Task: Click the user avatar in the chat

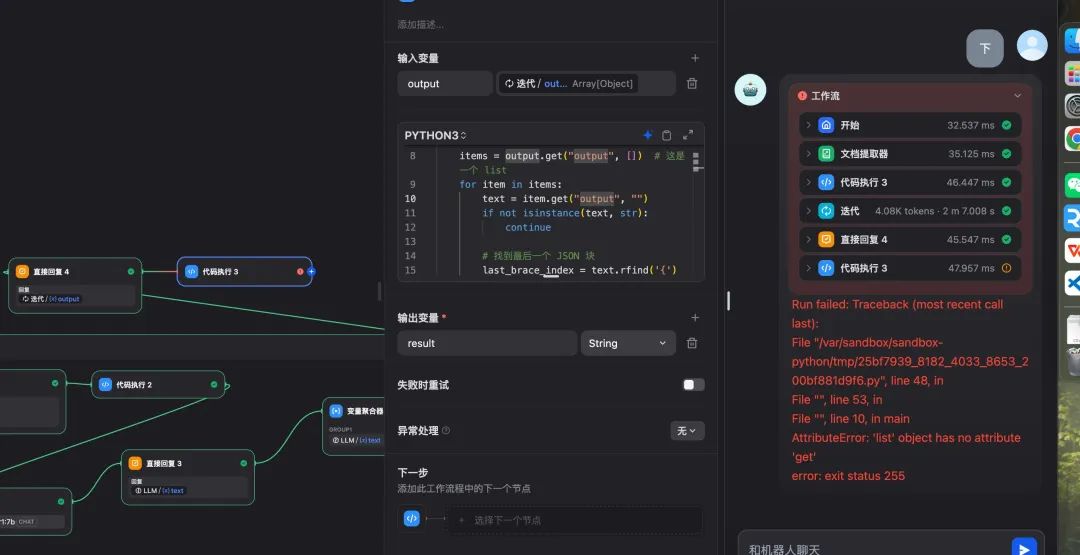Action: [x=1032, y=45]
